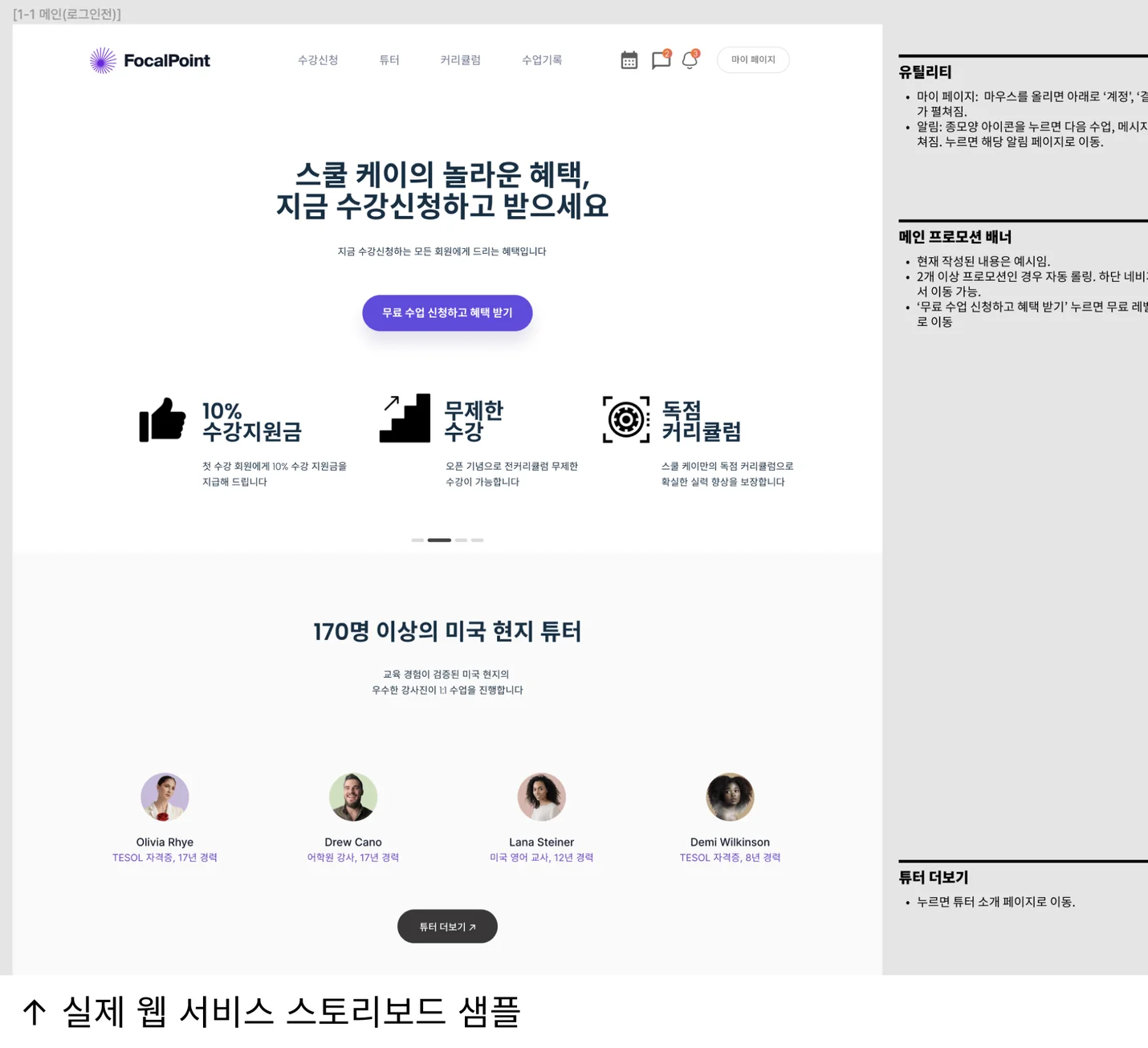Open the 수강신청 menu item
The width and height of the screenshot is (1148, 1048).
pos(318,59)
